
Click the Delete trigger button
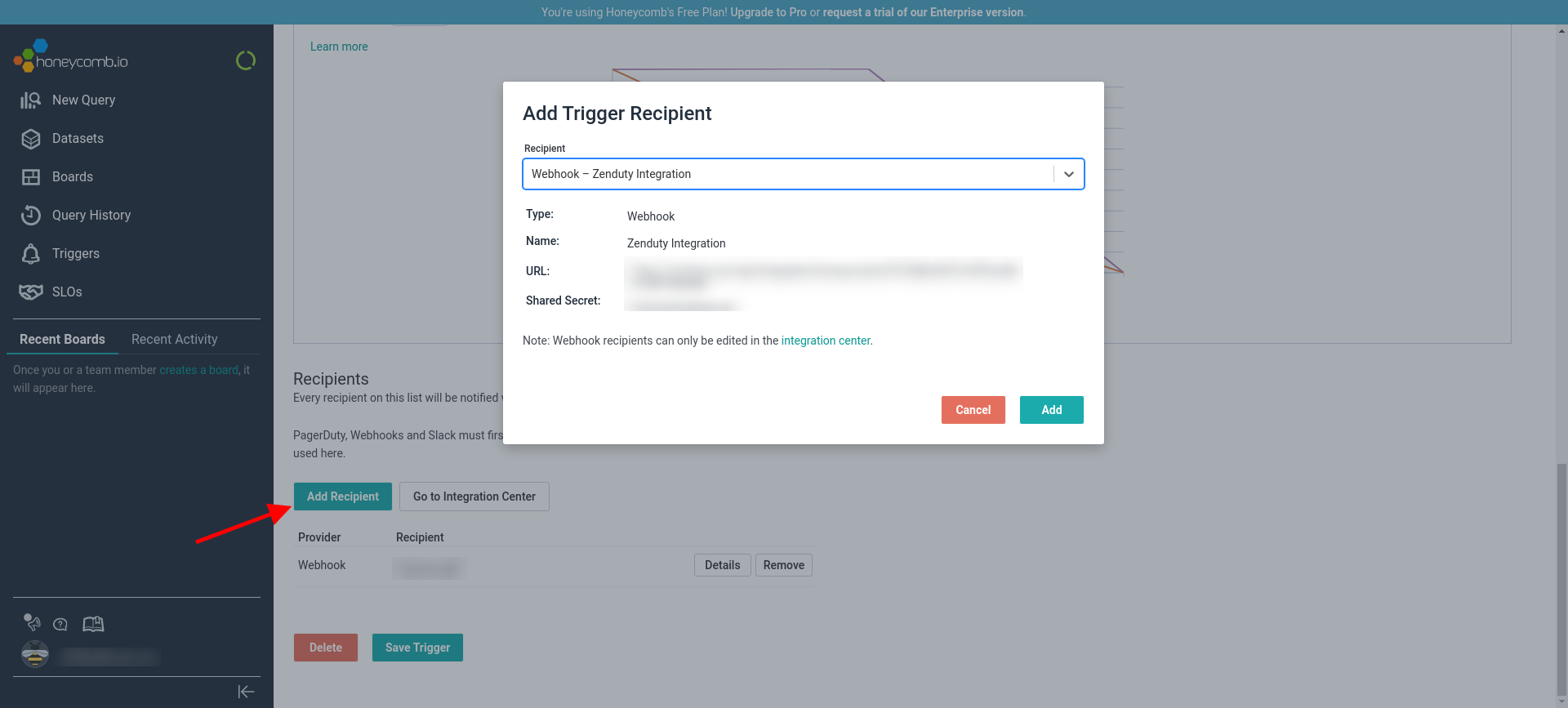[x=326, y=648]
